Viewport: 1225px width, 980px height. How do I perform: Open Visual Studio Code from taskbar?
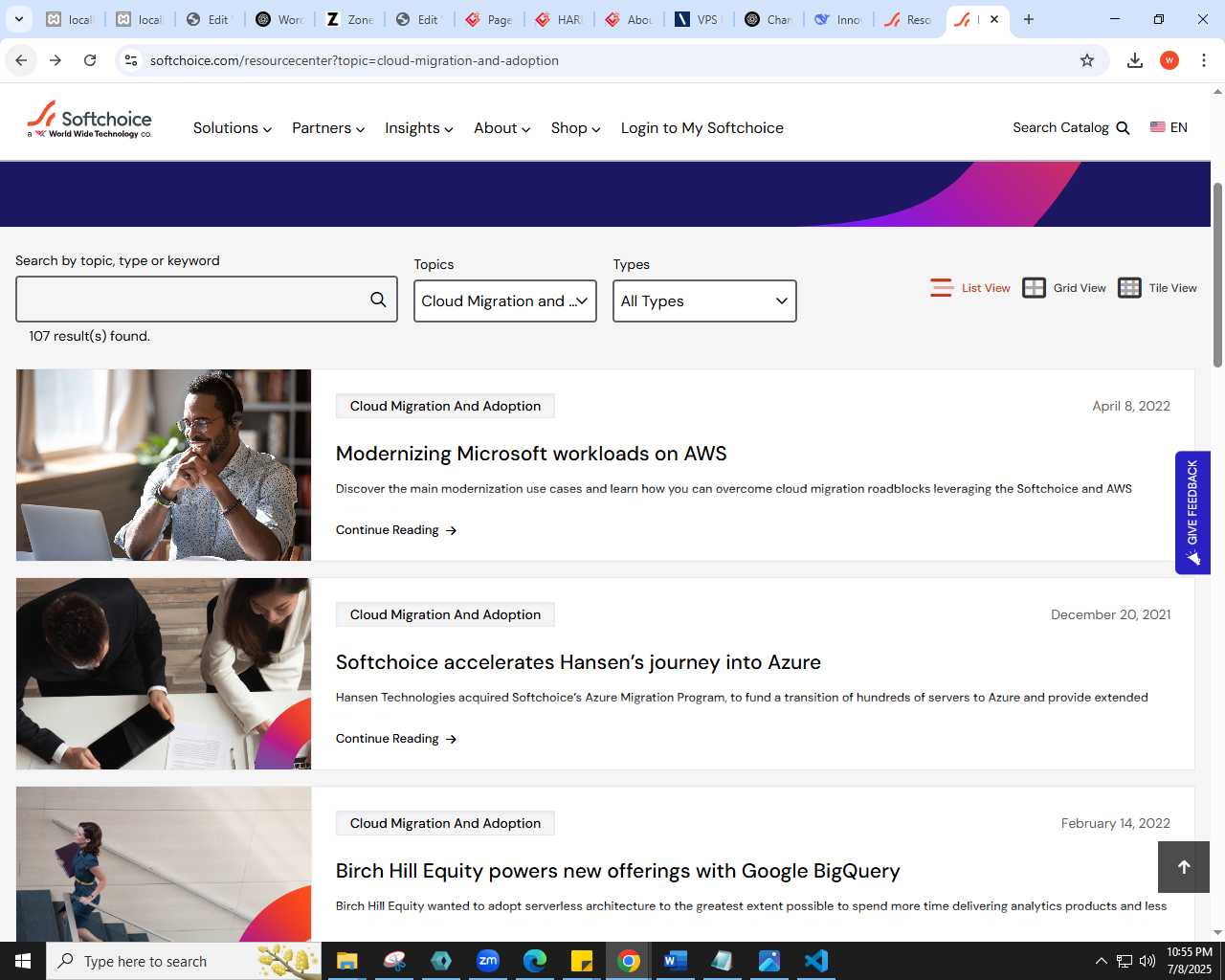point(816,961)
